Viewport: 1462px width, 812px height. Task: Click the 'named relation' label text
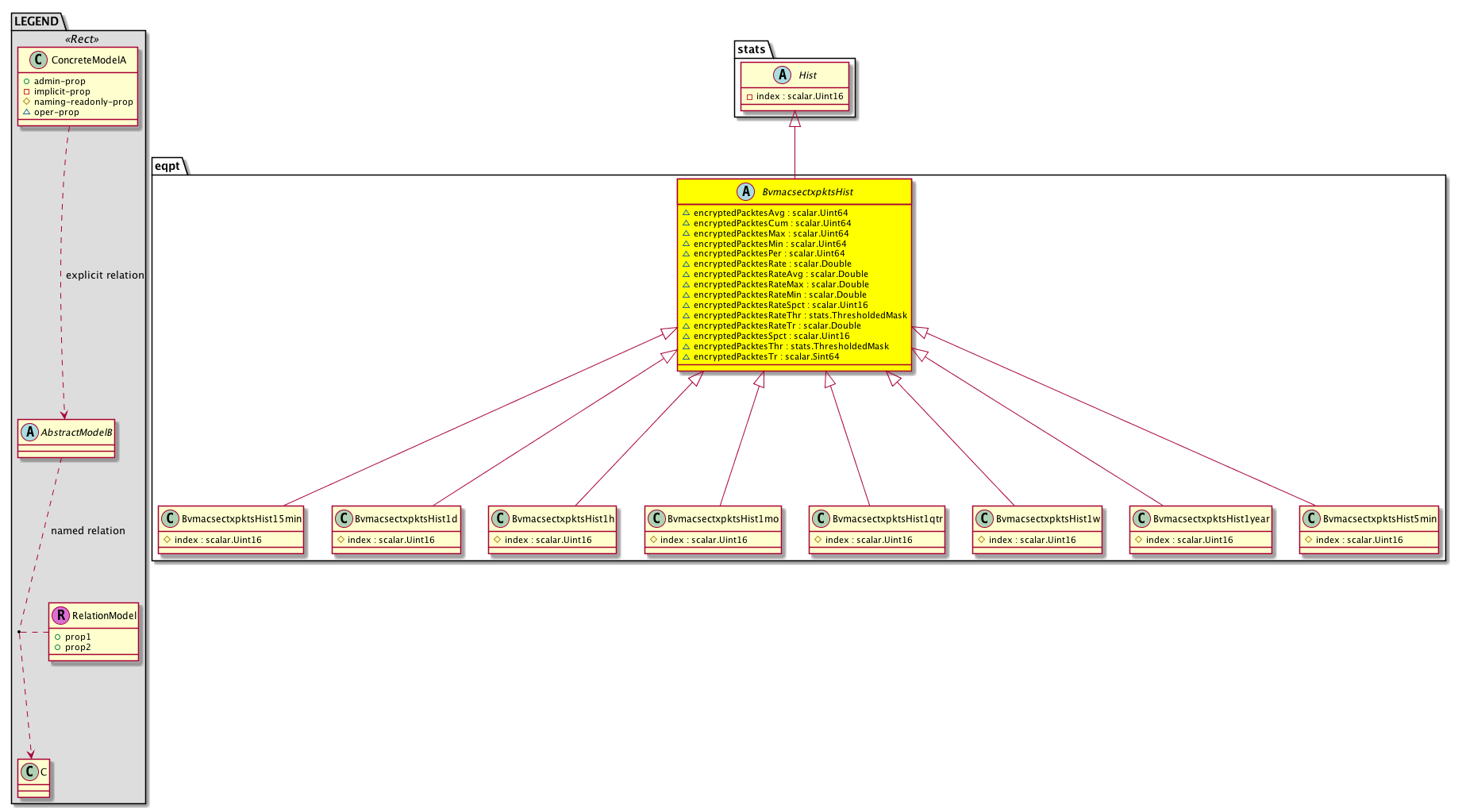coord(88,531)
